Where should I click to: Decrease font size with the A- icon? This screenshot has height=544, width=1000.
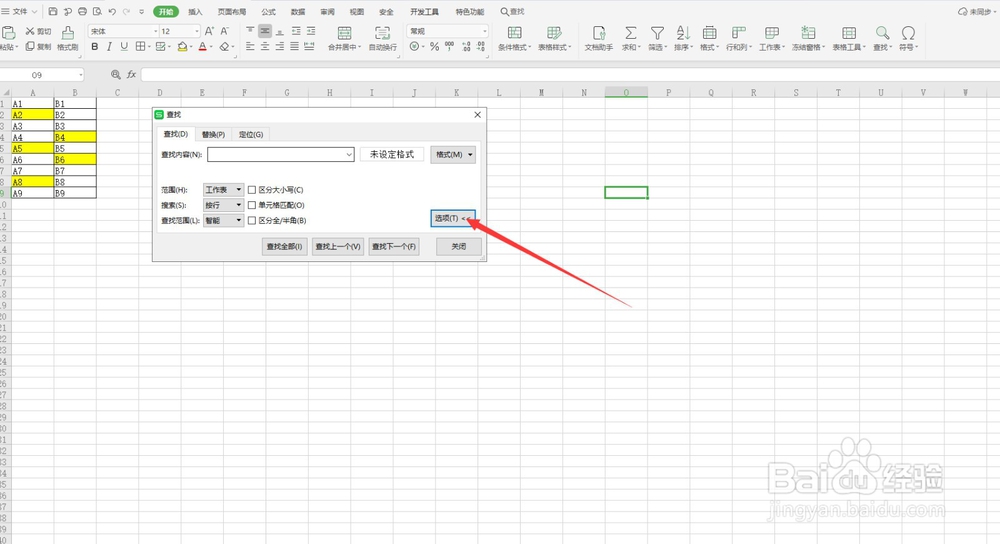224,31
